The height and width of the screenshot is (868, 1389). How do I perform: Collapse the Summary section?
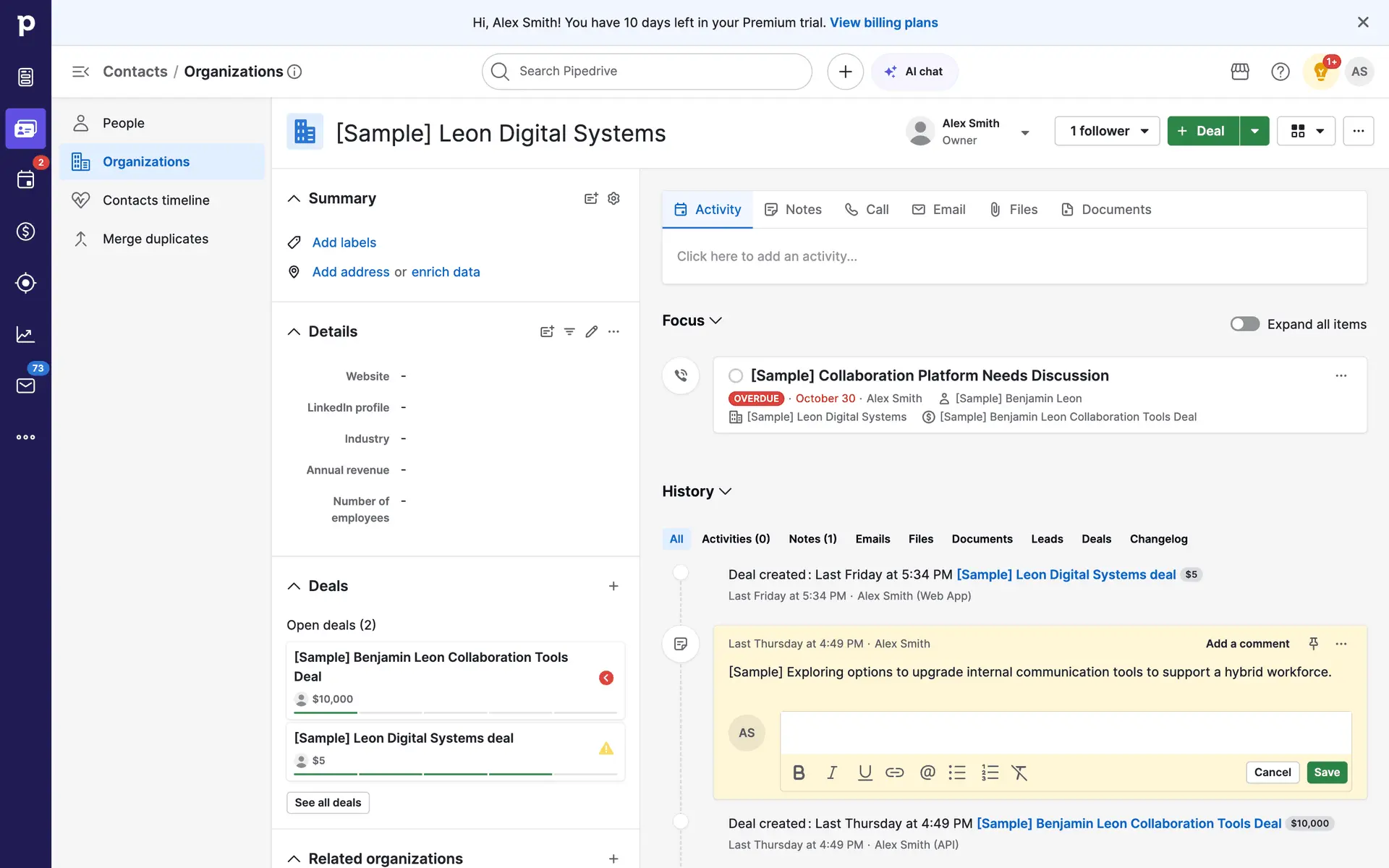coord(294,198)
